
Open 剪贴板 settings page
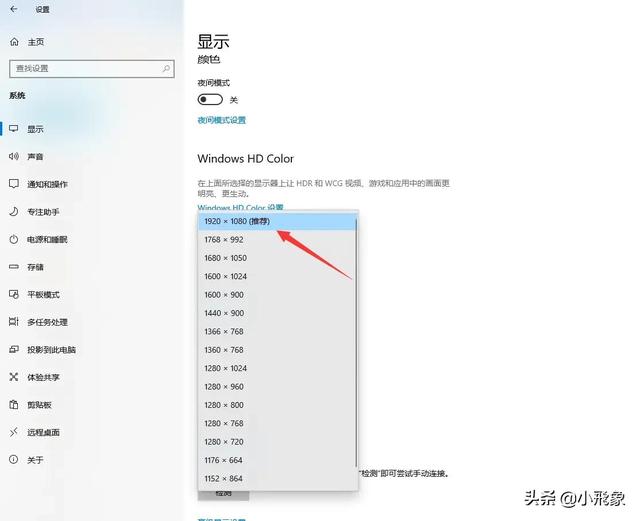coord(39,405)
